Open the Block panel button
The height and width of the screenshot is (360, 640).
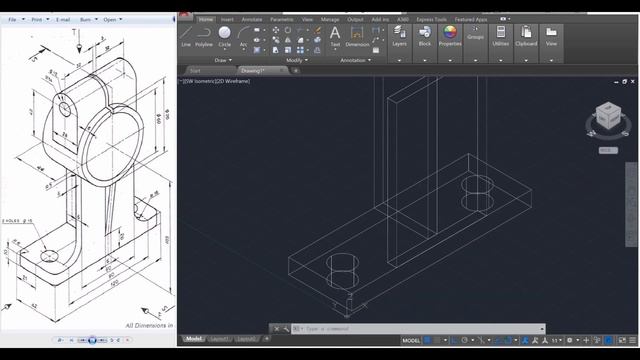pyautogui.click(x=425, y=36)
